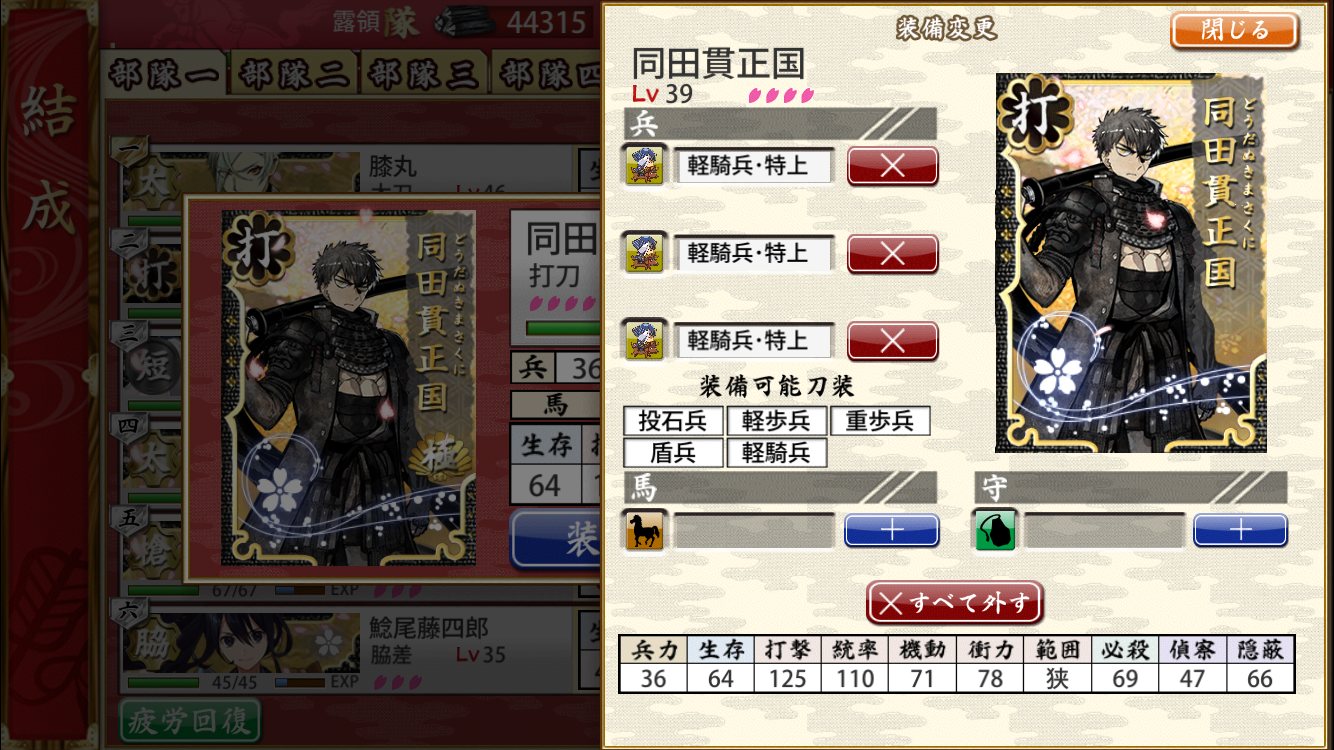Switch to the 部隊二 tab
The image size is (1334, 750).
[293, 75]
